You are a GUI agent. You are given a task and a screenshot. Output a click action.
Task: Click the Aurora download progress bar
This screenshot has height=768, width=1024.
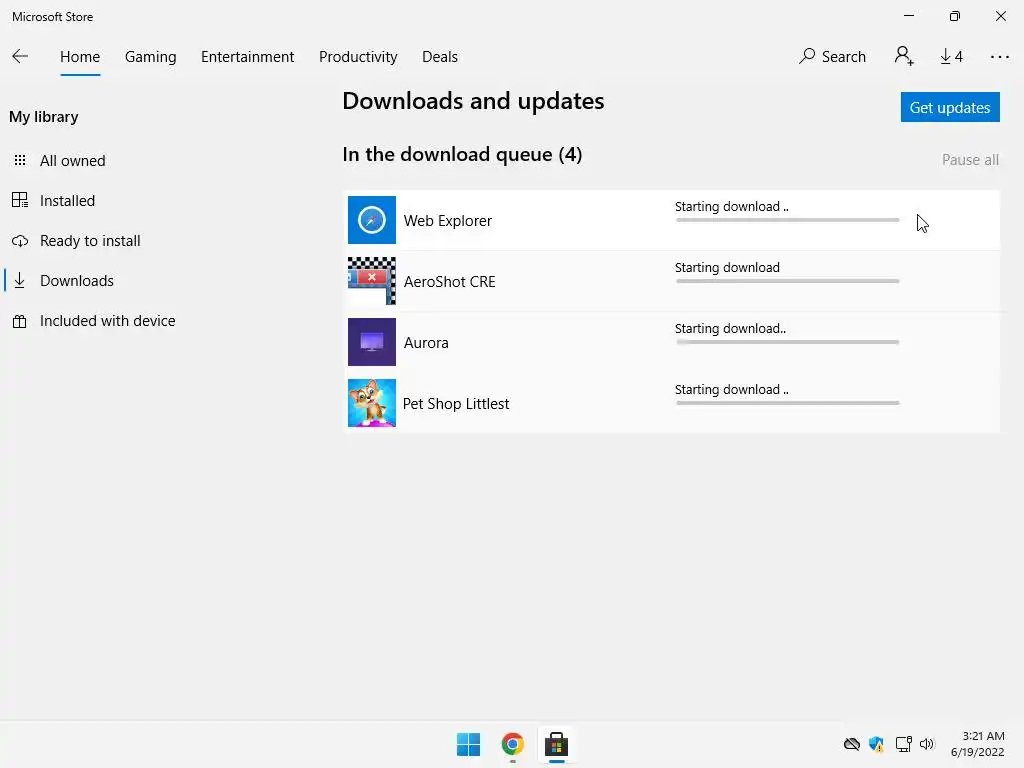(x=788, y=342)
